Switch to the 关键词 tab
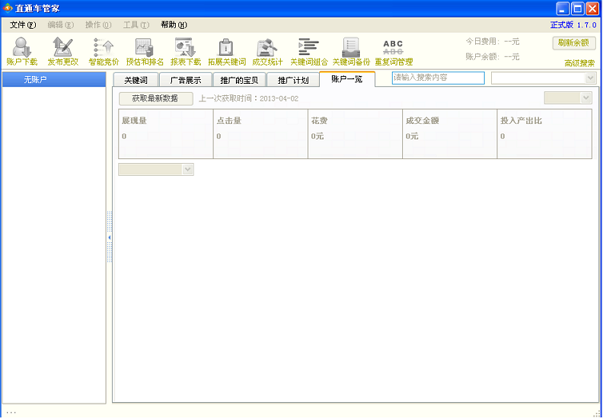603x418 pixels. coord(136,80)
